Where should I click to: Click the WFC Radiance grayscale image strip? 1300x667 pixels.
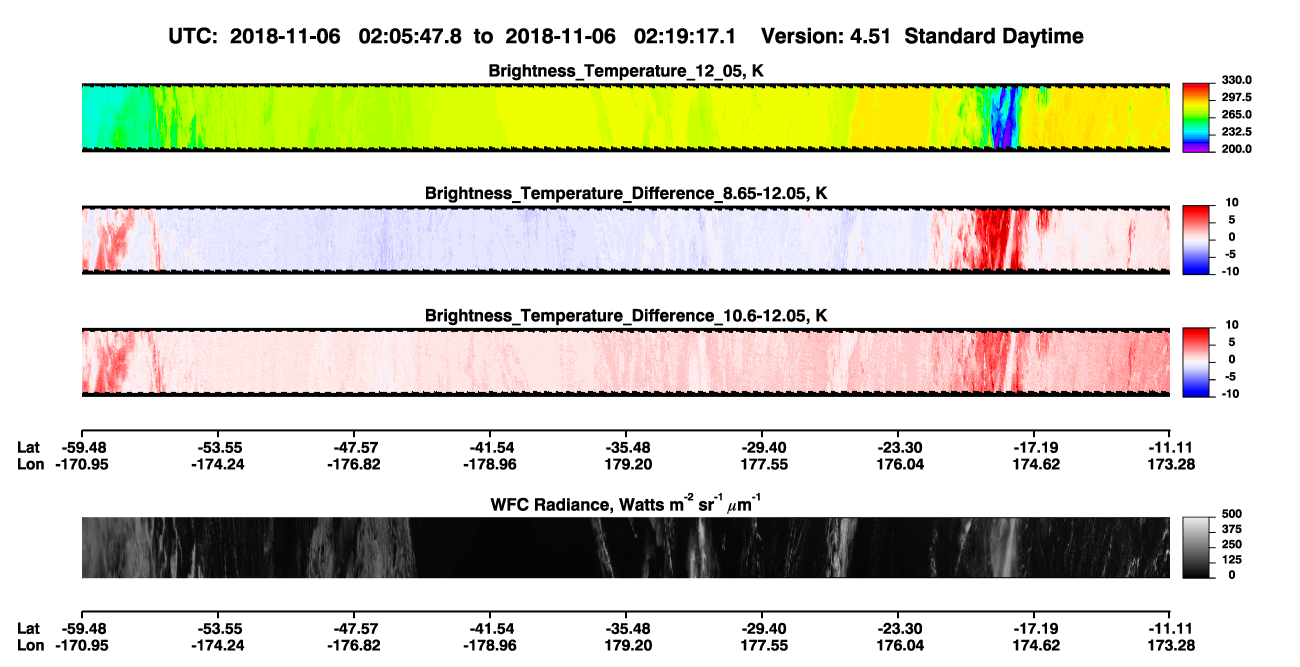(626, 547)
